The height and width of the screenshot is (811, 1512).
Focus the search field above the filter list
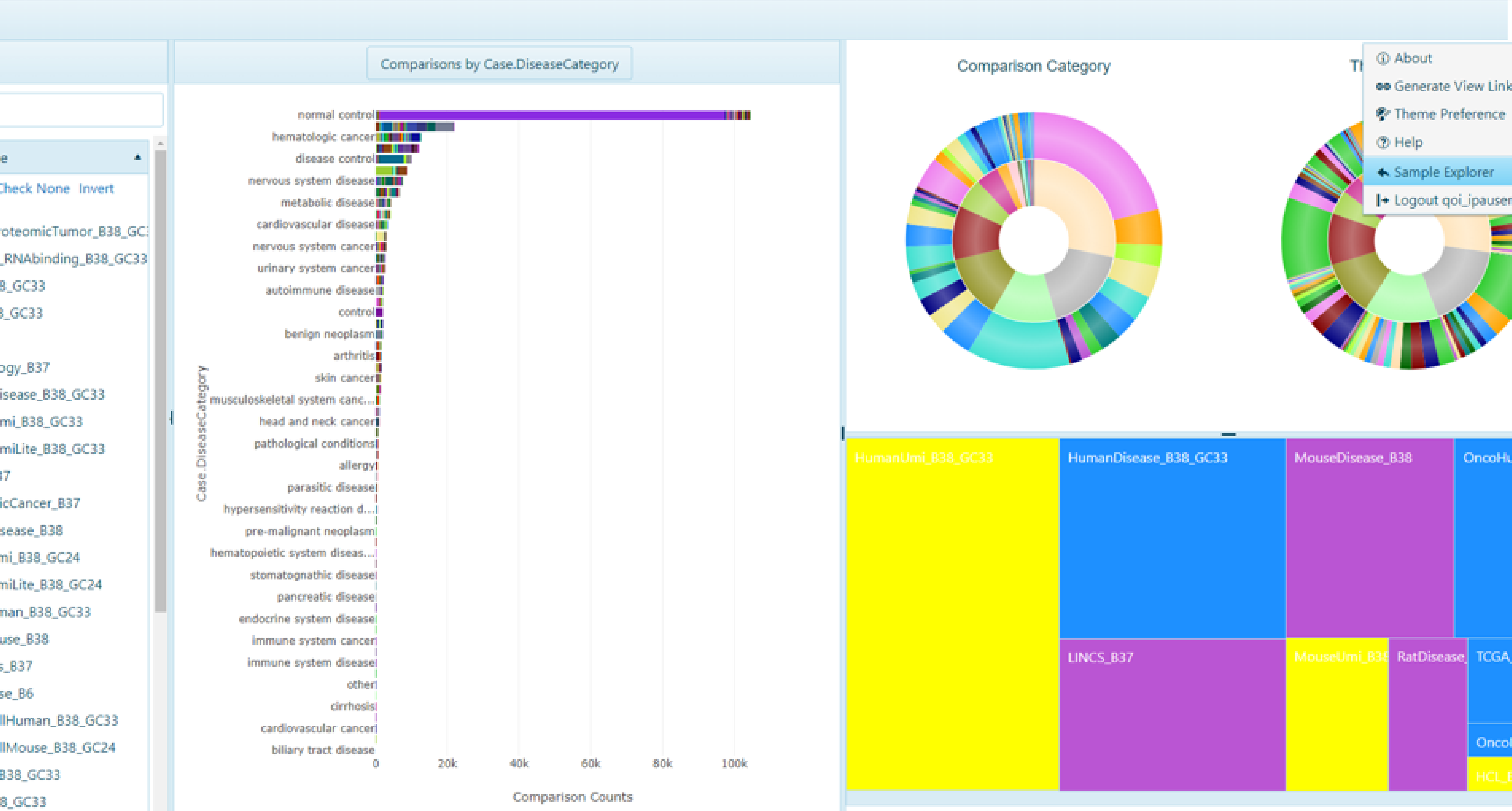coord(81,110)
